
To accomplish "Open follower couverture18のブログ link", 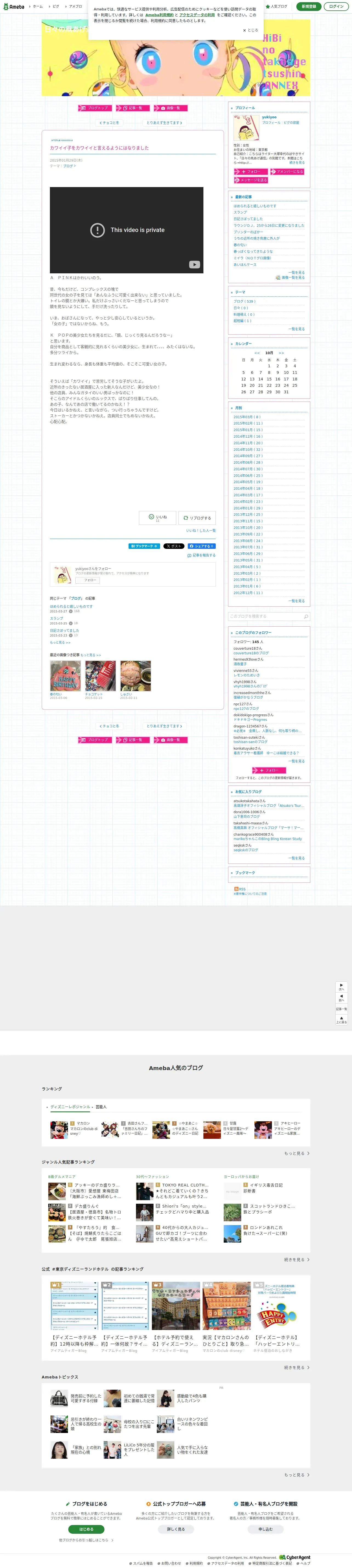I will click(251, 653).
